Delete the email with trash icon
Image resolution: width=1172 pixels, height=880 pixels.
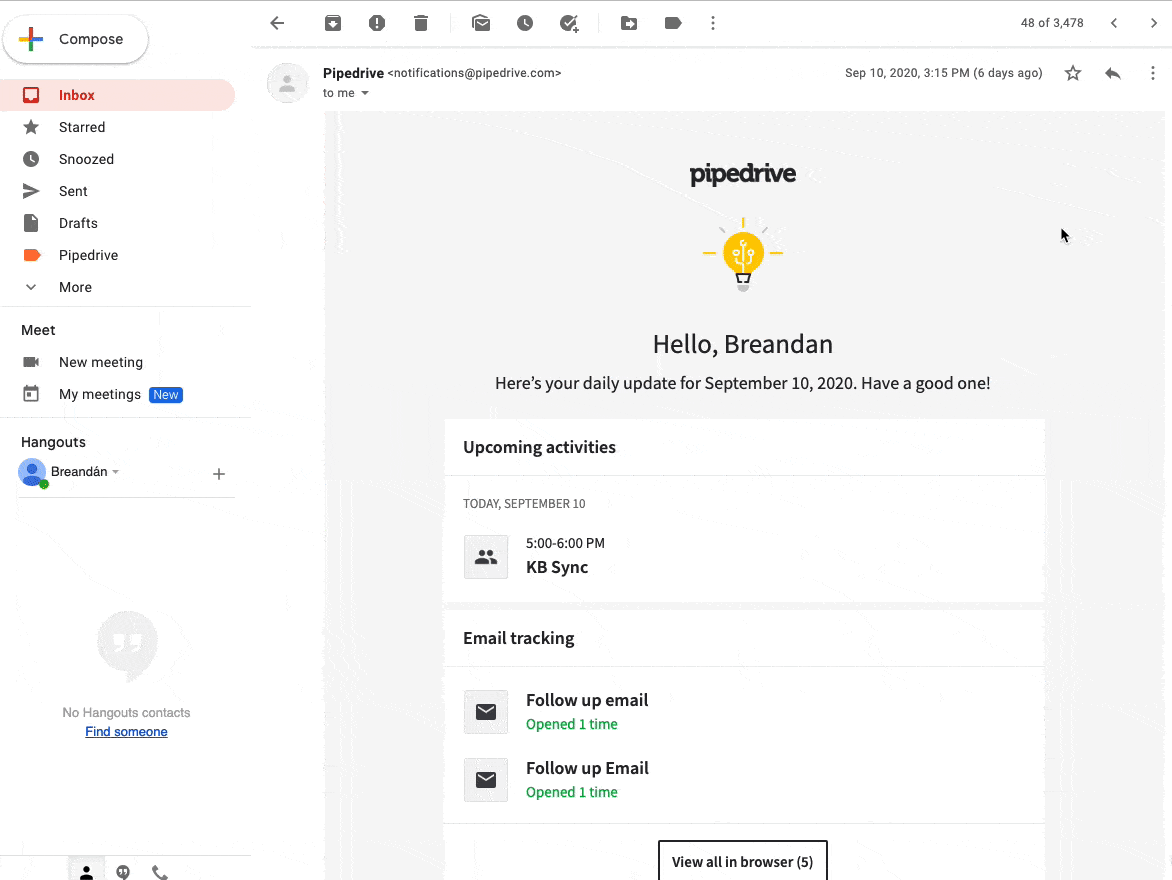pyautogui.click(x=421, y=23)
